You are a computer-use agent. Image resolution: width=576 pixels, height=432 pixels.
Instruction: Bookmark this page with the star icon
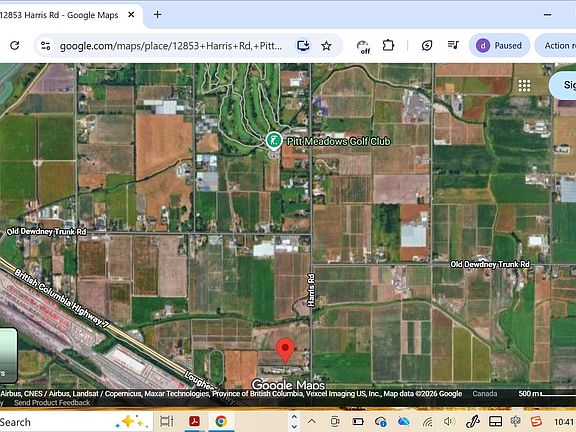point(326,46)
